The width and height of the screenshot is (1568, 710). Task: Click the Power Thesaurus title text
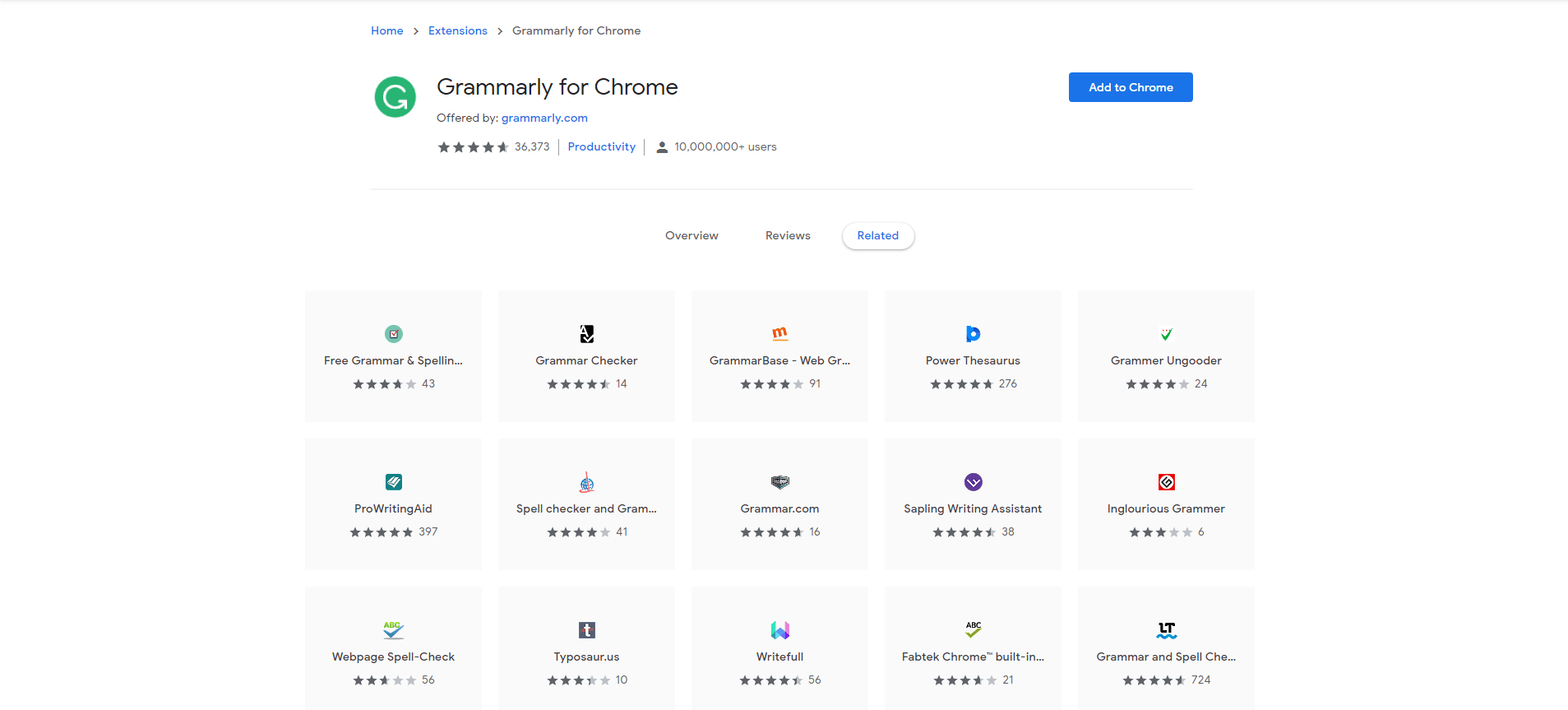tap(973, 360)
